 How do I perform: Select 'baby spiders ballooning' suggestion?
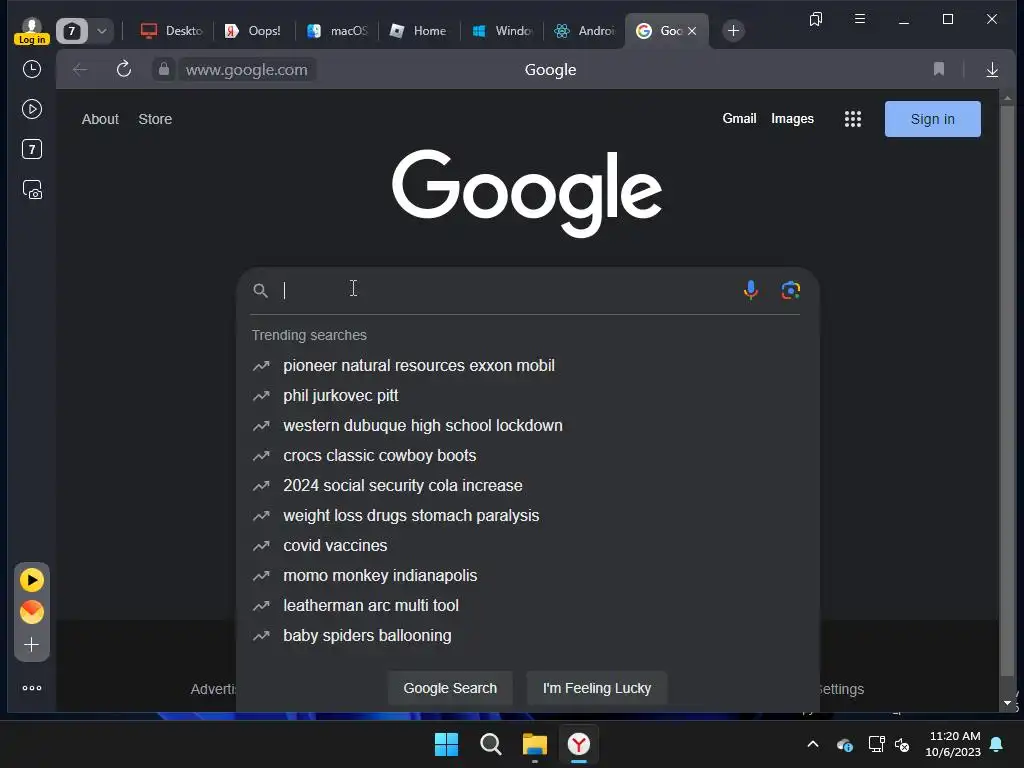point(526,636)
